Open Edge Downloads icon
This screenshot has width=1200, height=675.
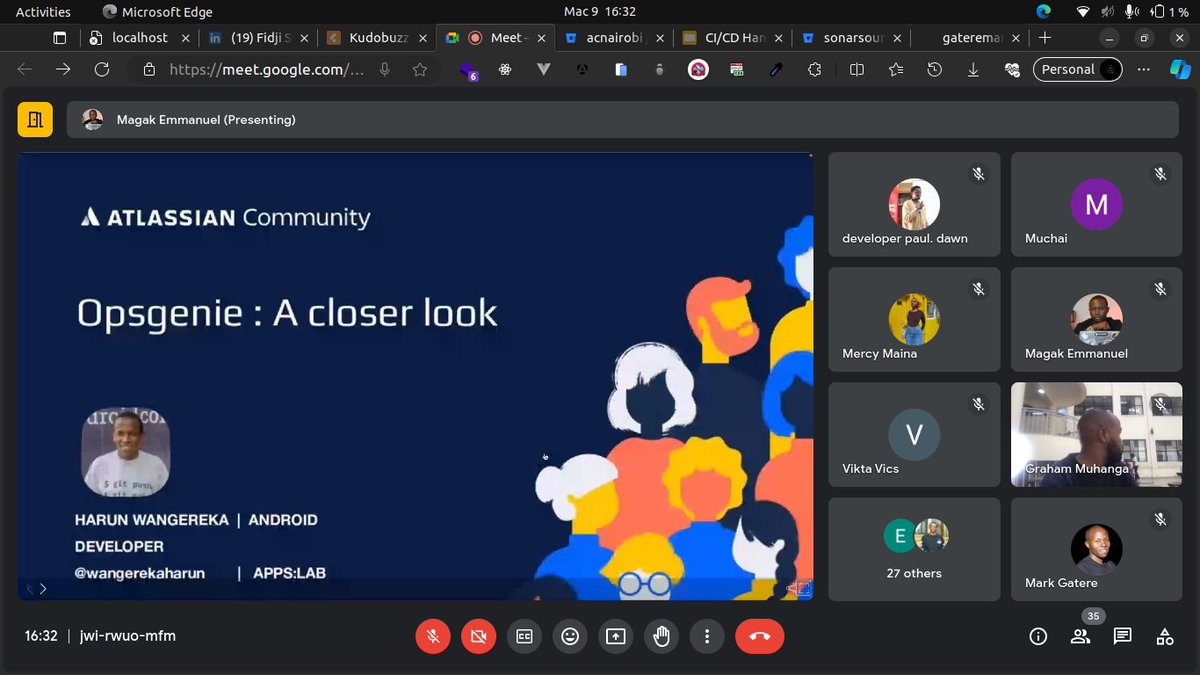tap(973, 69)
